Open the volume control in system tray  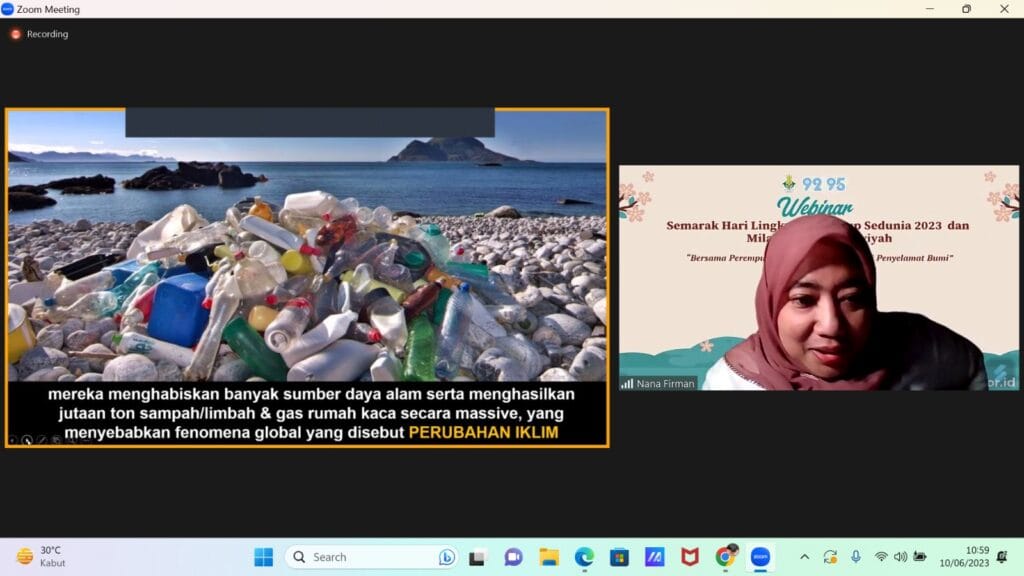point(900,557)
